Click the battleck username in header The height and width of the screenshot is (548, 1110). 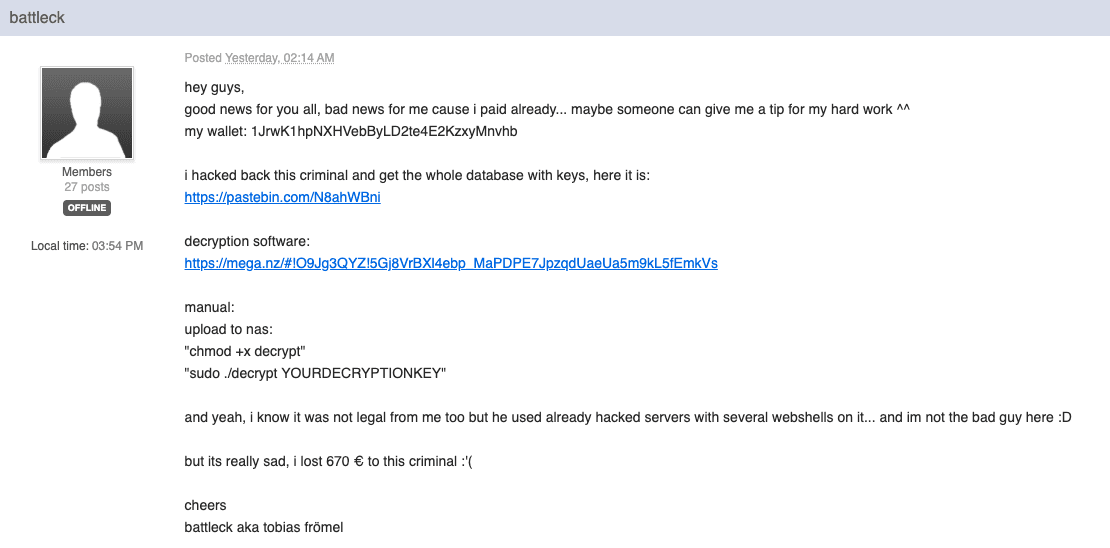tap(37, 18)
